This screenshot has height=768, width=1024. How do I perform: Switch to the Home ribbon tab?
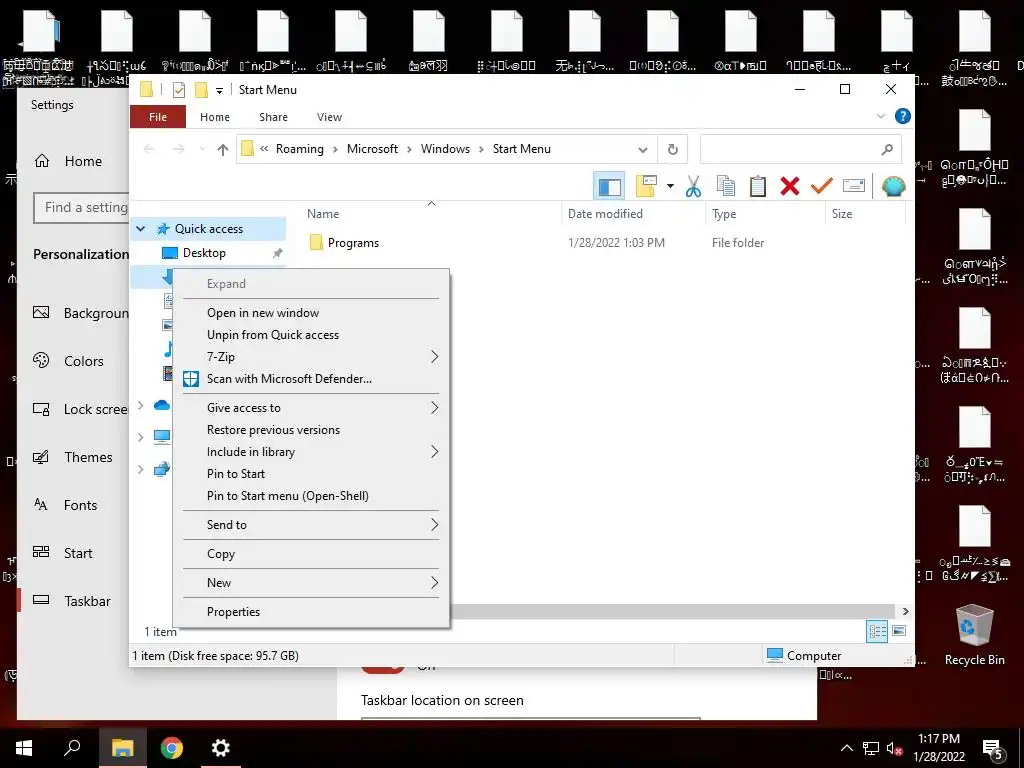[215, 117]
